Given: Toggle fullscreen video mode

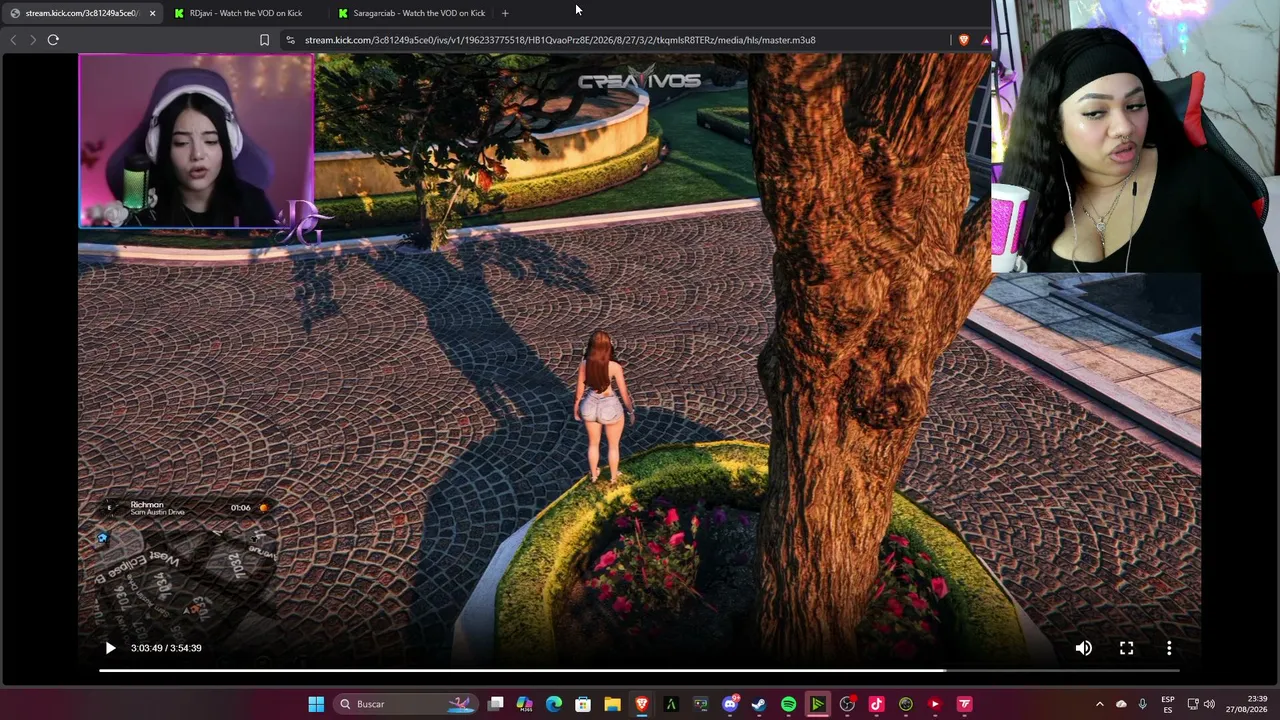Looking at the screenshot, I should click(x=1126, y=648).
